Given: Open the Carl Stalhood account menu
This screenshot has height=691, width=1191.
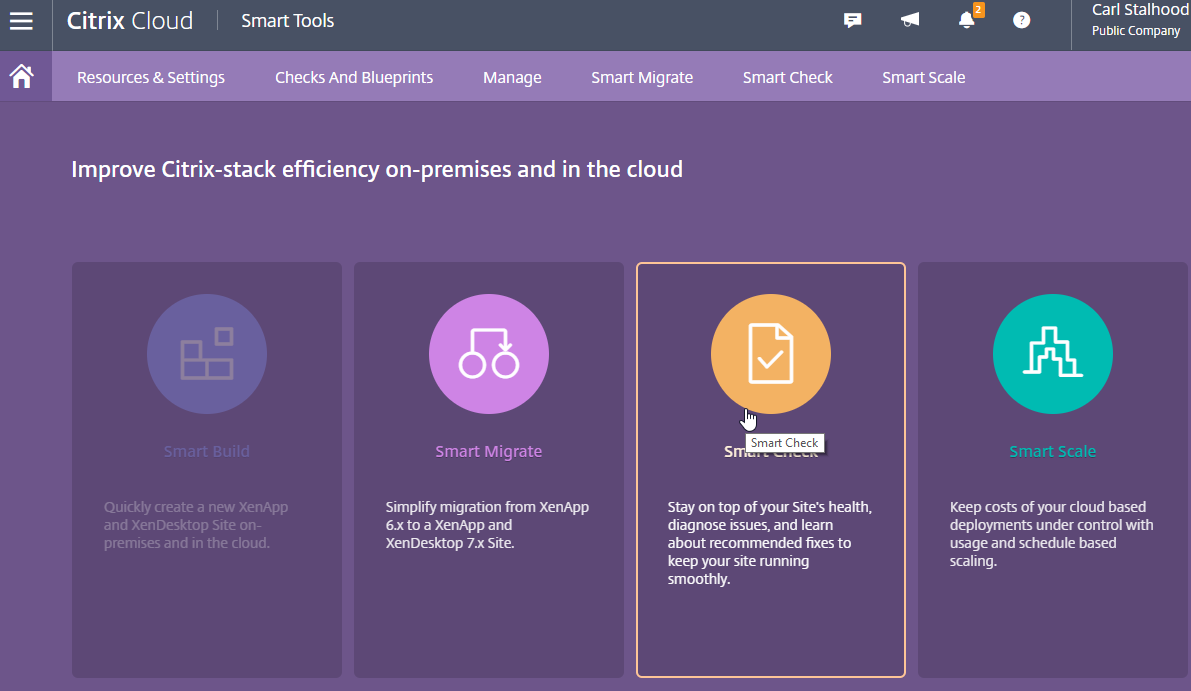Looking at the screenshot, I should point(1139,20).
